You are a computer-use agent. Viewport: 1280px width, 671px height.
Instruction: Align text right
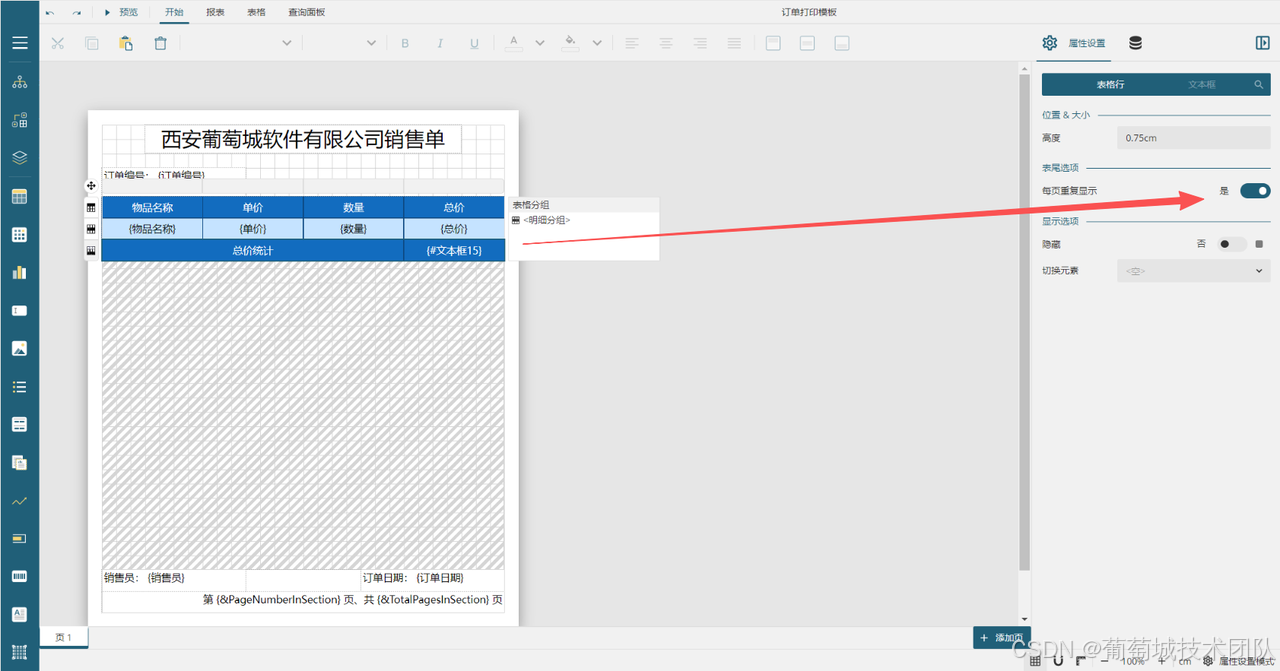click(700, 43)
